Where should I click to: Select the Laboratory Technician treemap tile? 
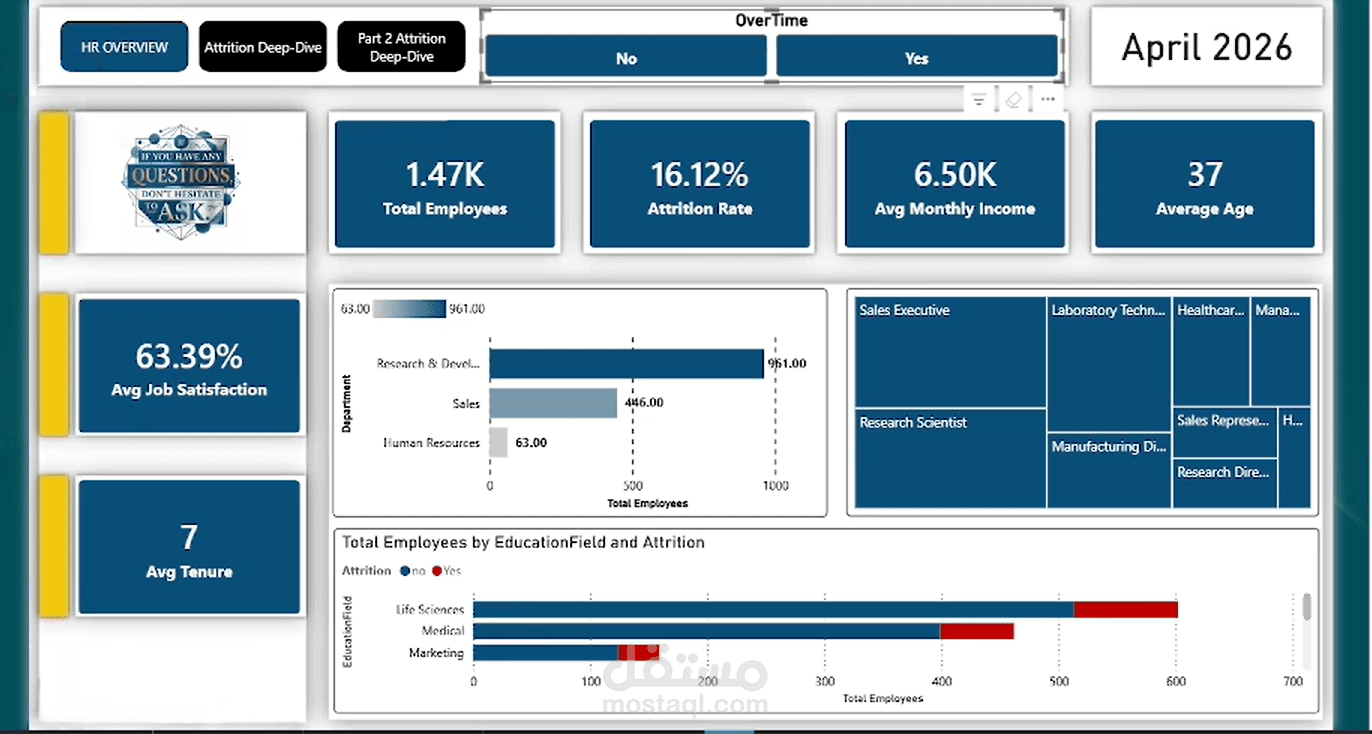(1109, 364)
